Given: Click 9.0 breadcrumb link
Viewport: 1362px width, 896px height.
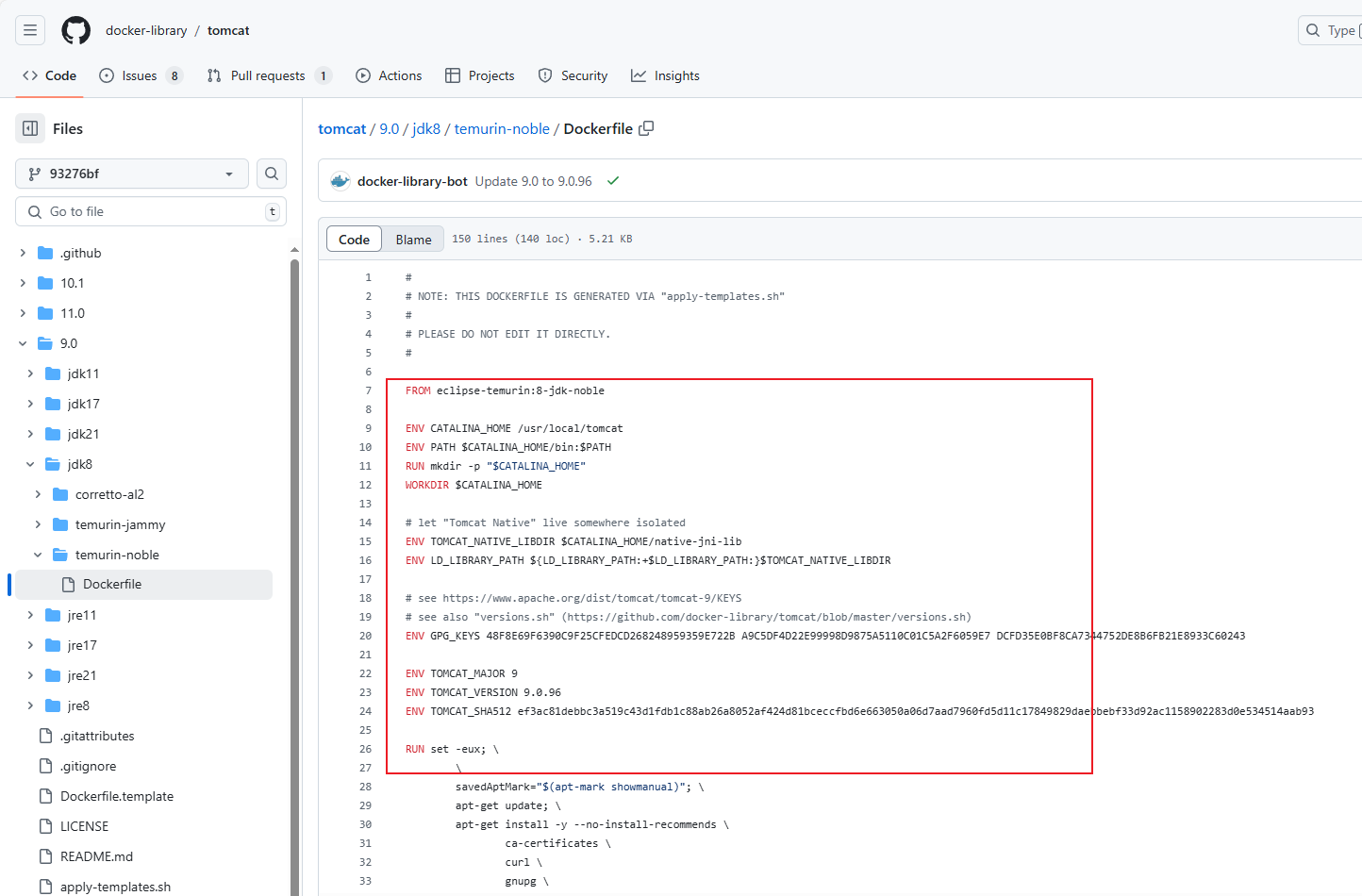Looking at the screenshot, I should [x=390, y=128].
